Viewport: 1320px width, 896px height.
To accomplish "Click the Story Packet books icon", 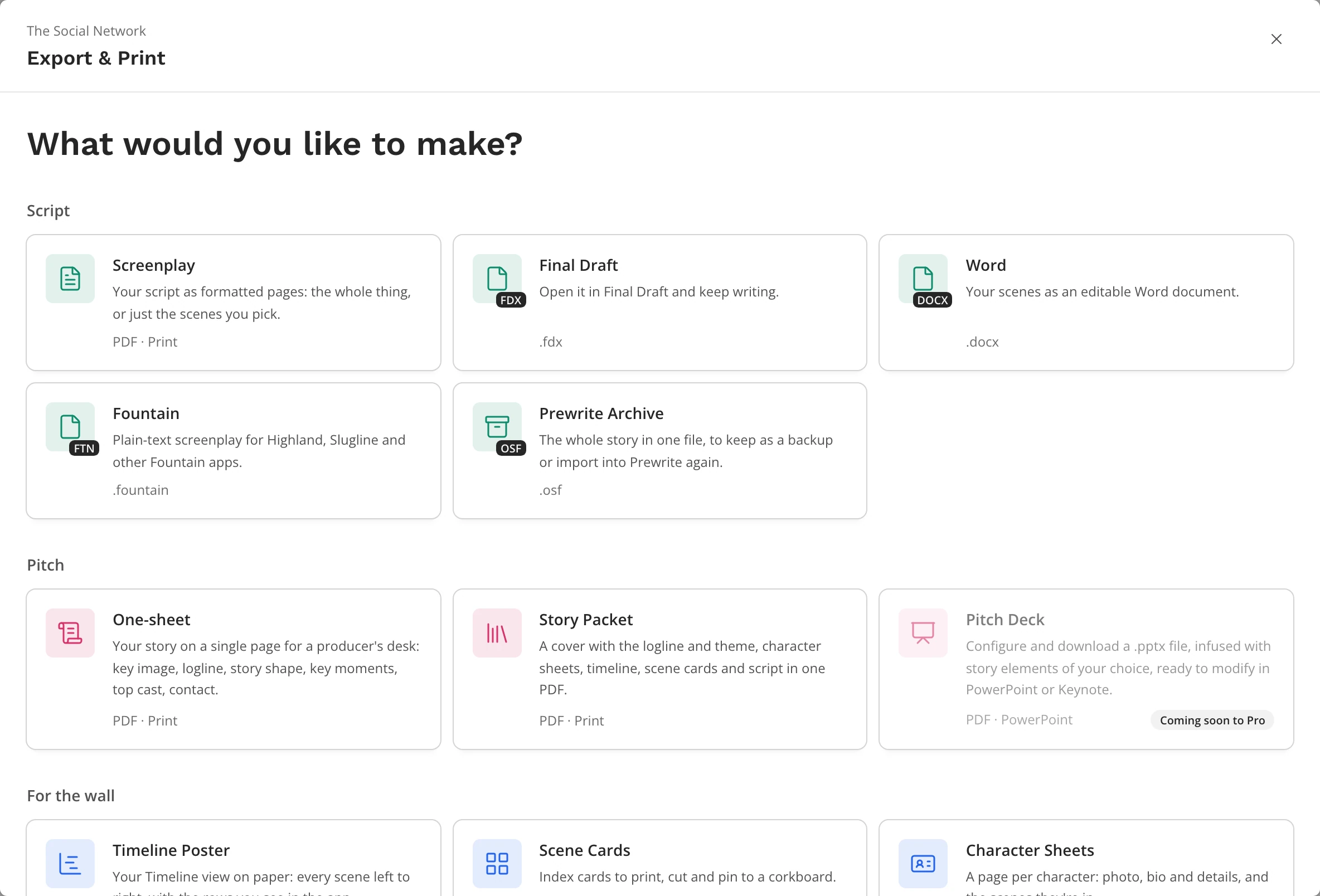I will (x=497, y=633).
